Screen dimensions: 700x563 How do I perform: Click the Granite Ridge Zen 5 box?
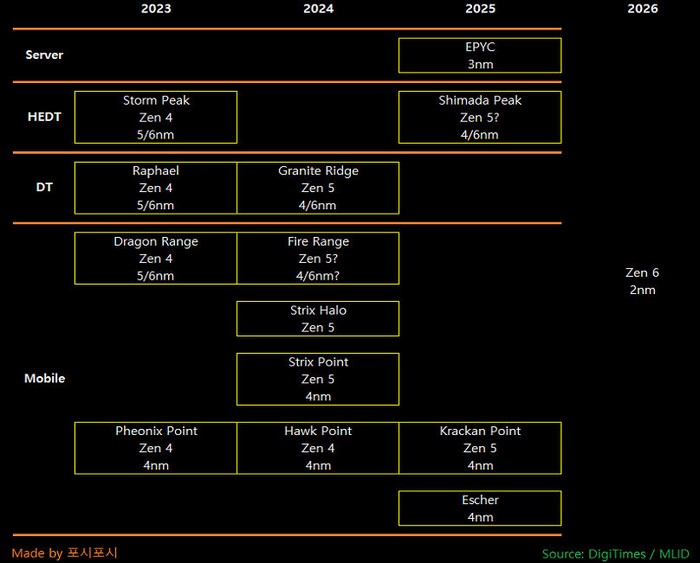318,188
